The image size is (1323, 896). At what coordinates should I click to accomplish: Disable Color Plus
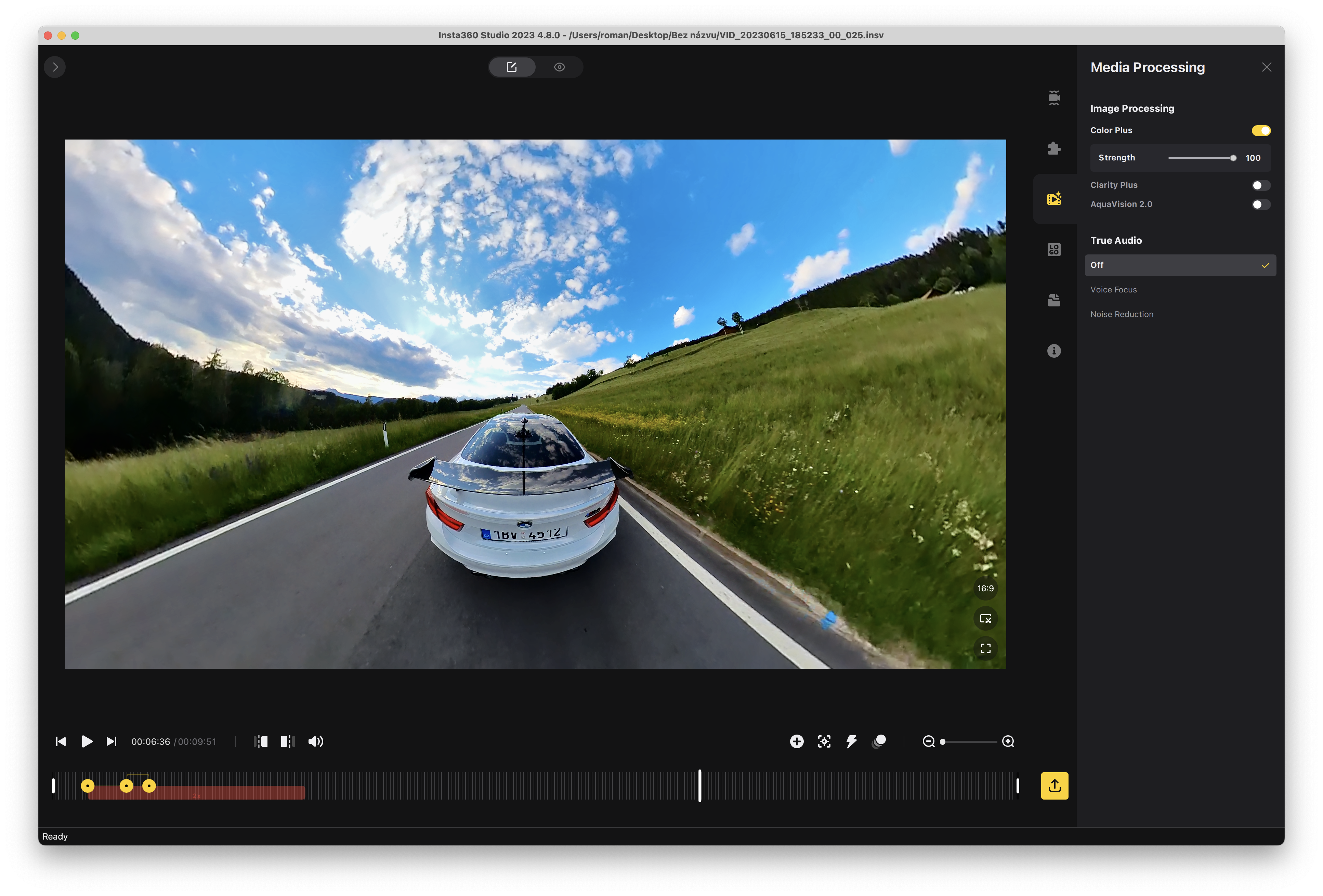(x=1261, y=130)
